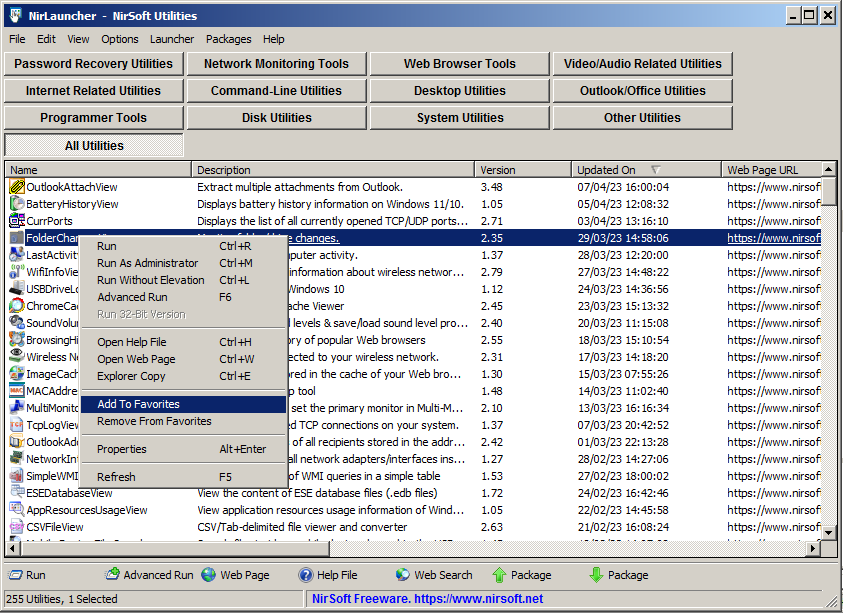
Task: Click the BatteryHistoryView row icon
Action: pos(17,204)
